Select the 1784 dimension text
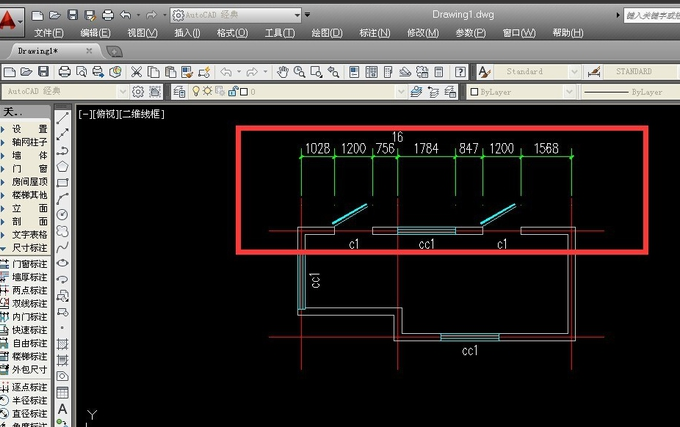This screenshot has height=427, width=680. click(x=426, y=149)
